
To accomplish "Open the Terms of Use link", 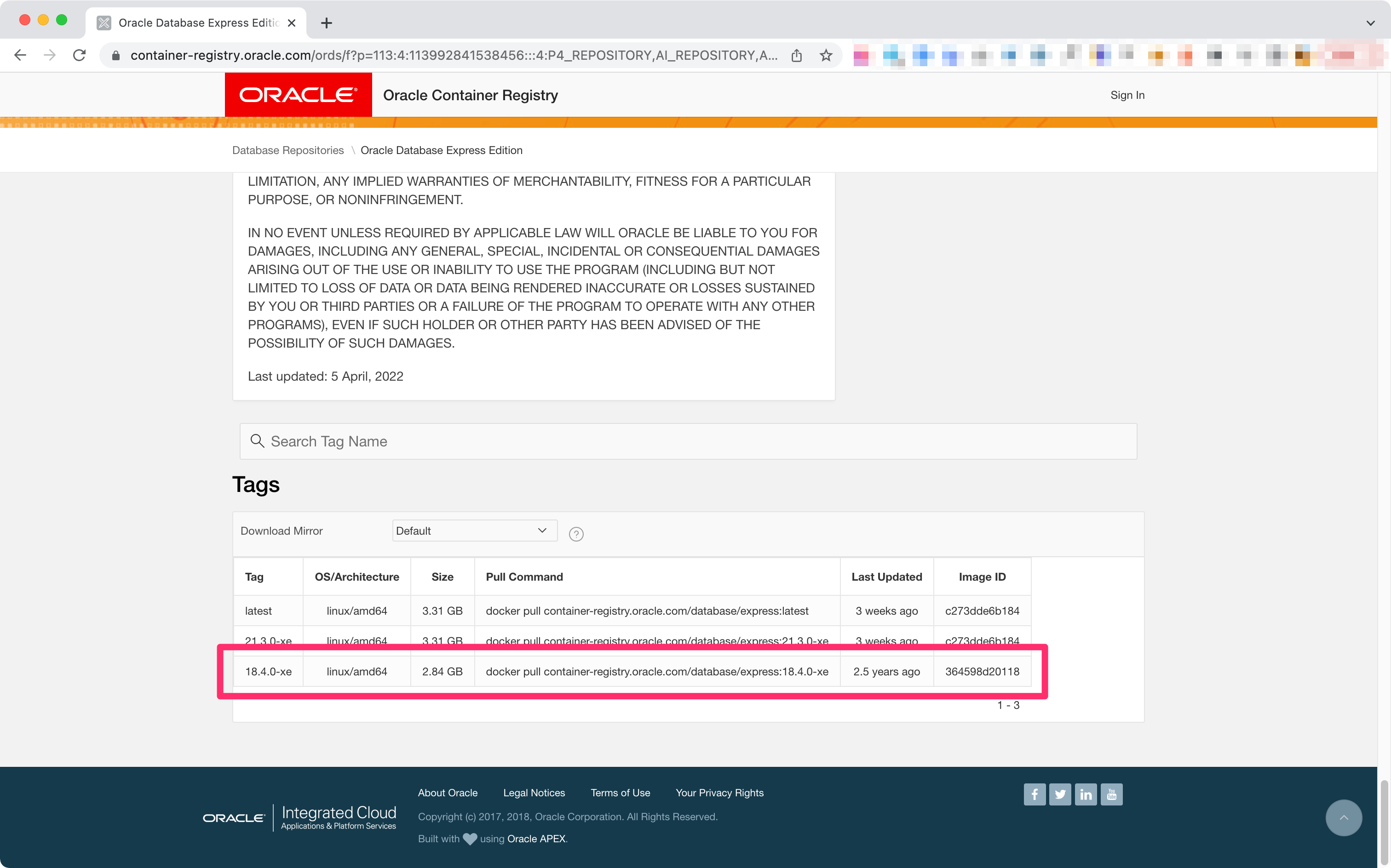I will coord(620,793).
